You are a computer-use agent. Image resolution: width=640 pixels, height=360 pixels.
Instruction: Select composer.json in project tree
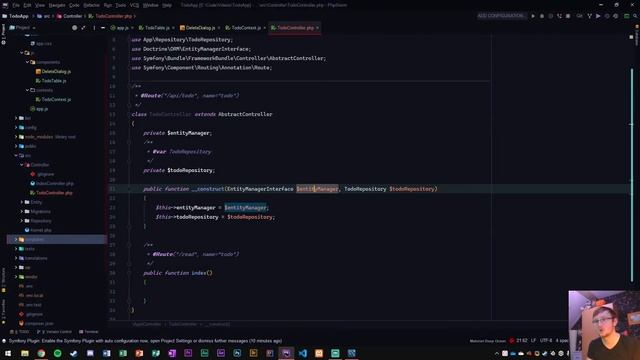click(x=36, y=323)
